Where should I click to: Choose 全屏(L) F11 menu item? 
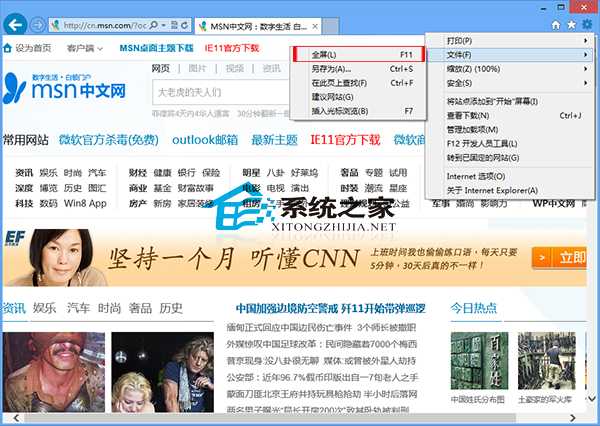[x=359, y=55]
